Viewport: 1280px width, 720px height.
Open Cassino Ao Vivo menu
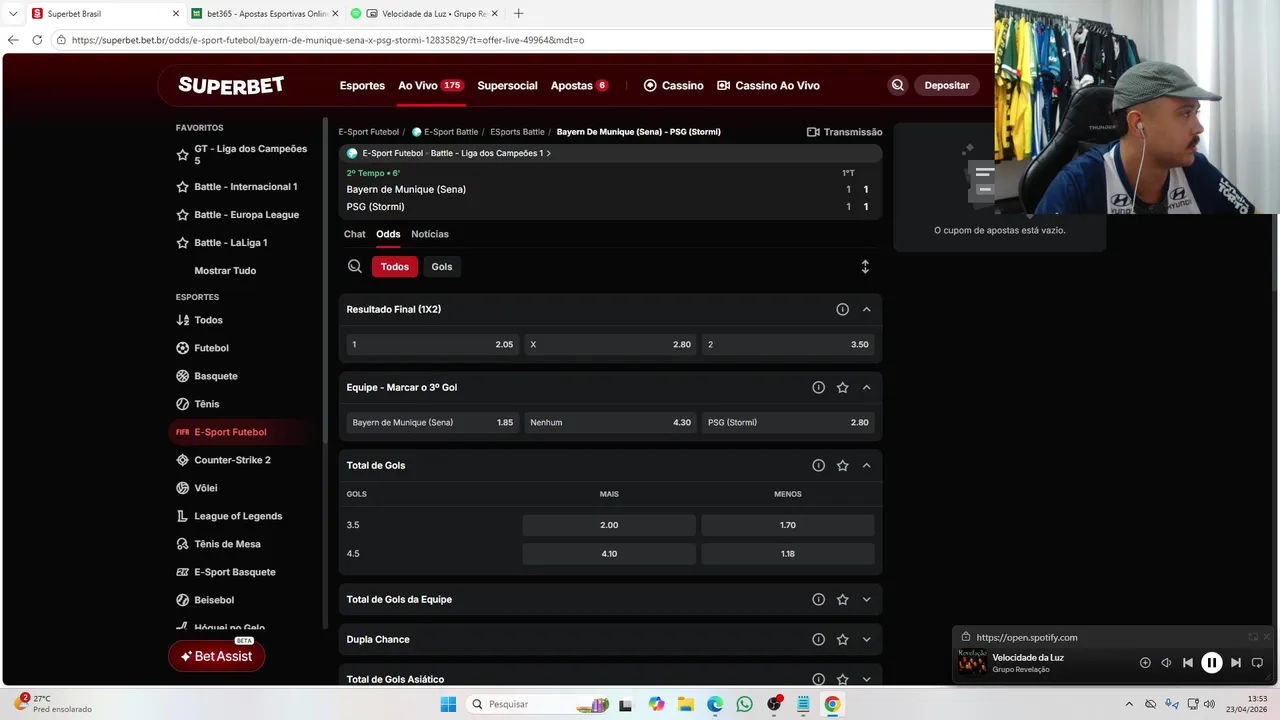pos(769,86)
